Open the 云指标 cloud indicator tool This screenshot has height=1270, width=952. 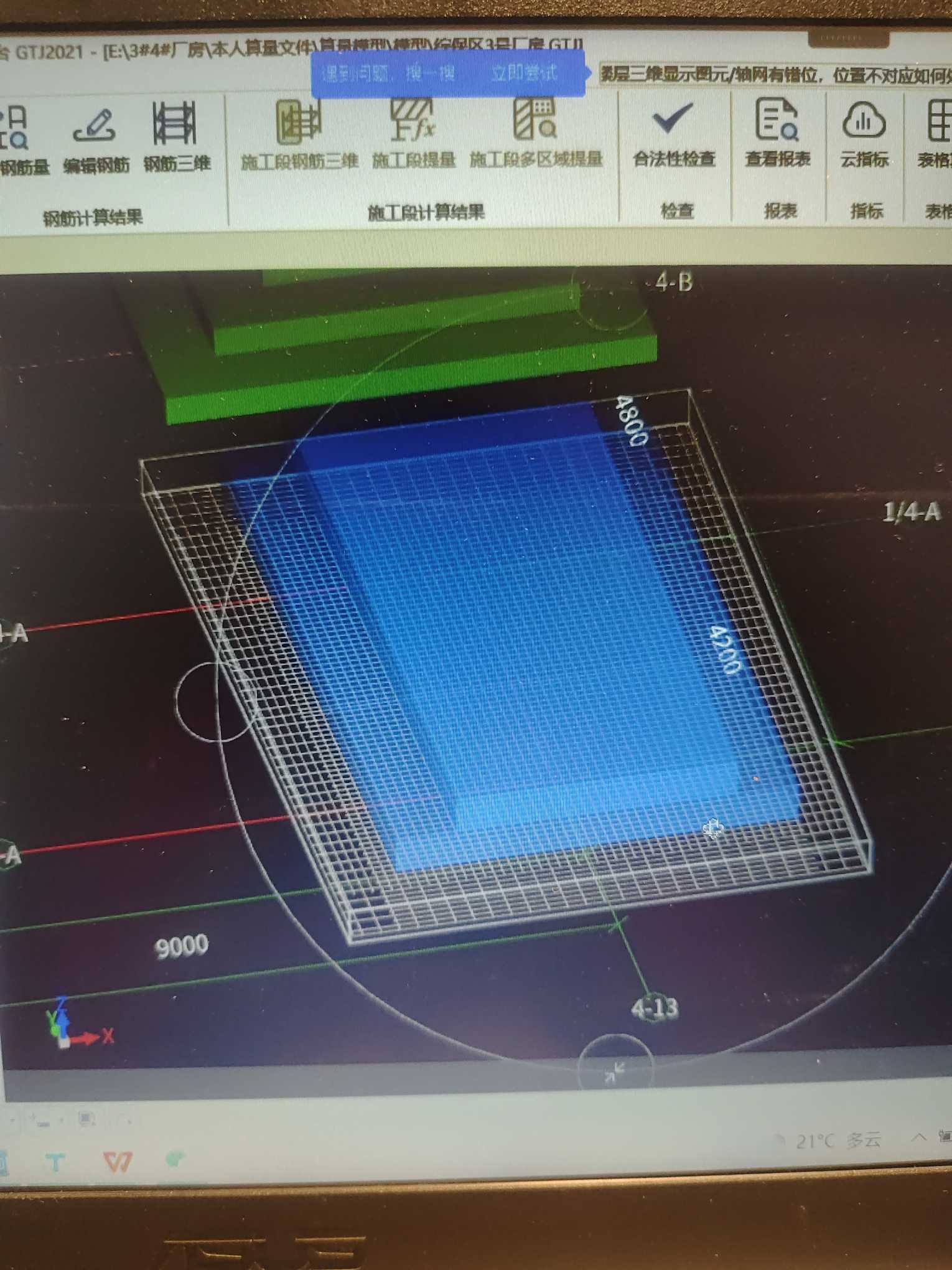(x=864, y=133)
